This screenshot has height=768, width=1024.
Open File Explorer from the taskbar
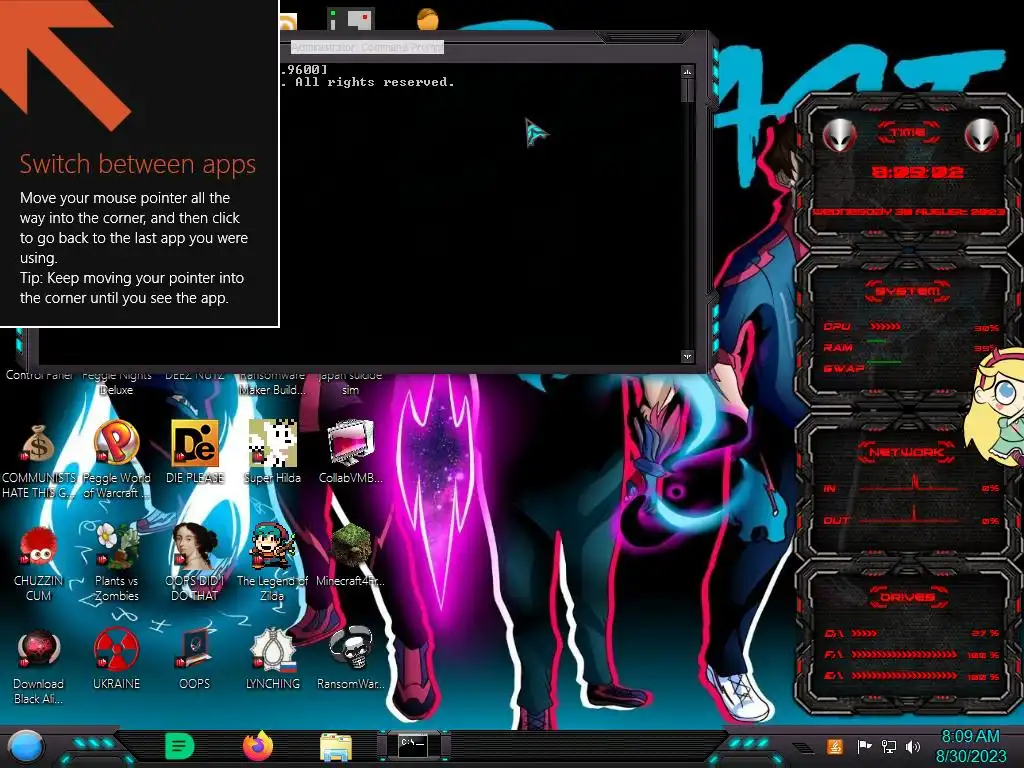point(336,746)
